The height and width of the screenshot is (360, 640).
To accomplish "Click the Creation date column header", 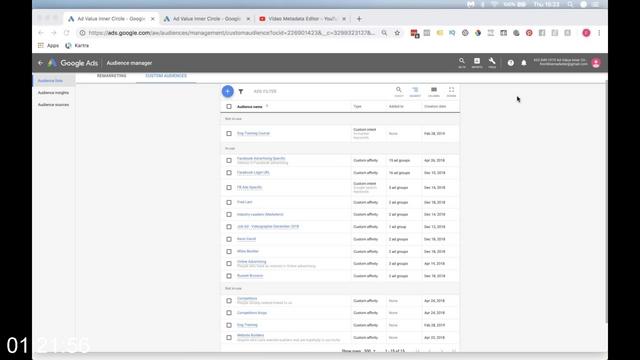I will [435, 107].
